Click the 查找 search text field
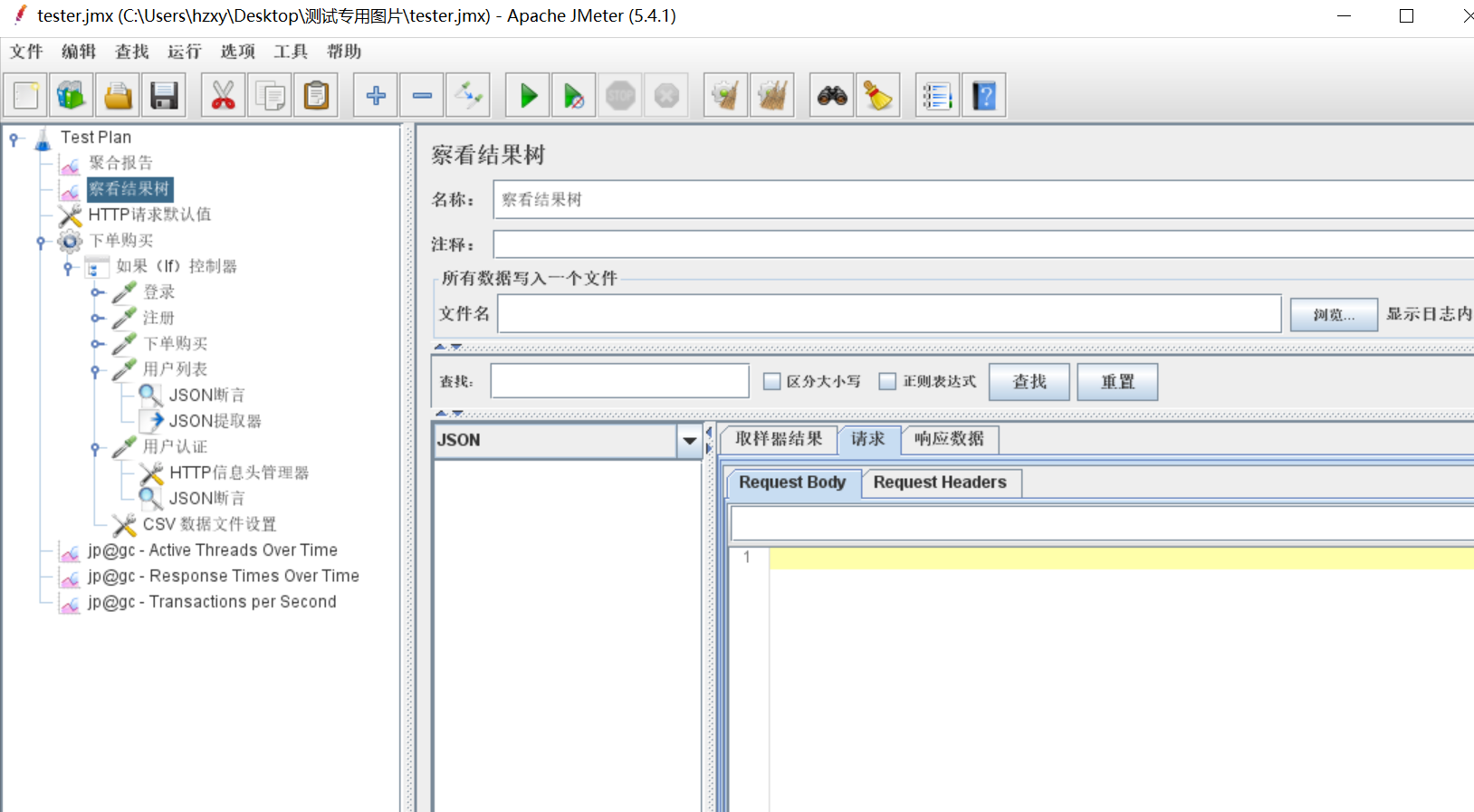 pos(619,381)
